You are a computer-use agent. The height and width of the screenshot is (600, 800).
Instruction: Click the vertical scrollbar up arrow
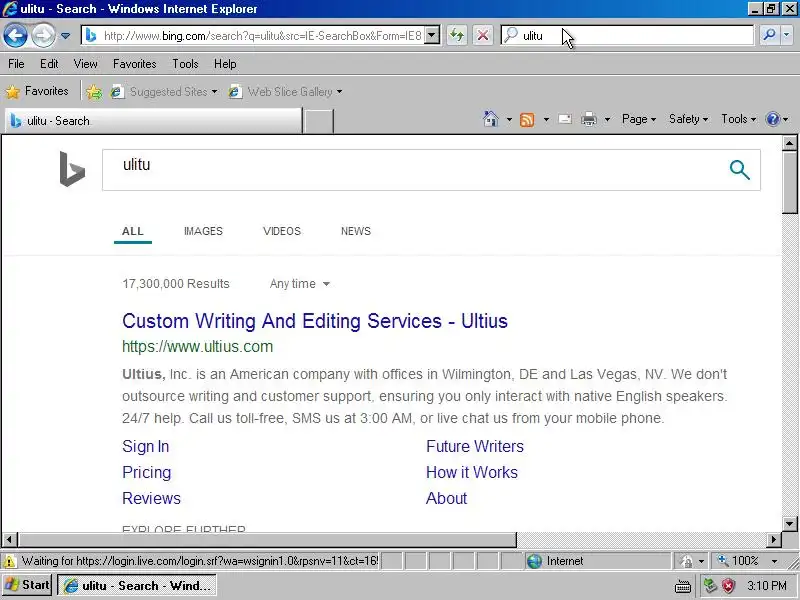click(x=790, y=143)
